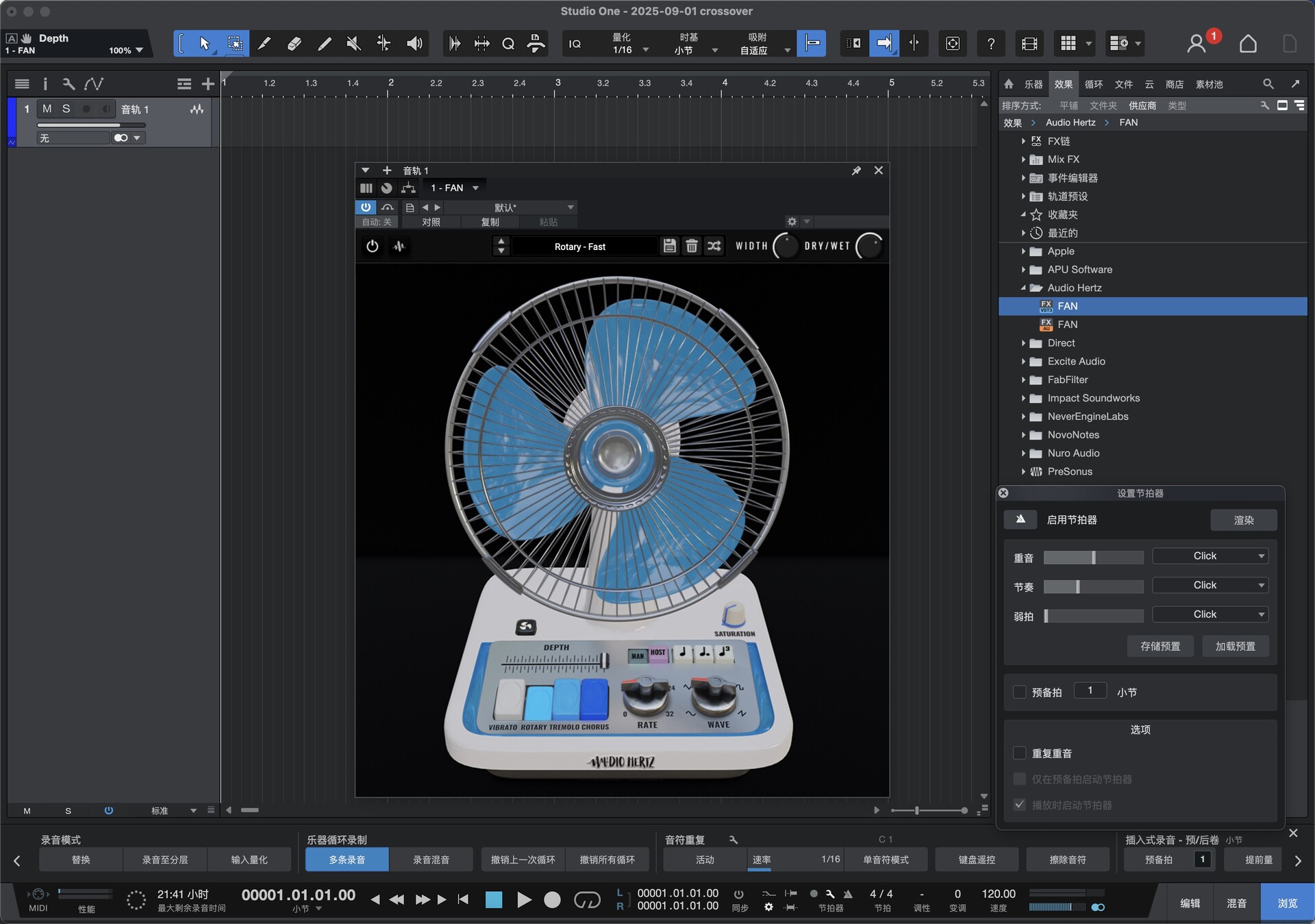Open the help question mark button
Viewport: 1315px width, 924px height.
tap(990, 43)
